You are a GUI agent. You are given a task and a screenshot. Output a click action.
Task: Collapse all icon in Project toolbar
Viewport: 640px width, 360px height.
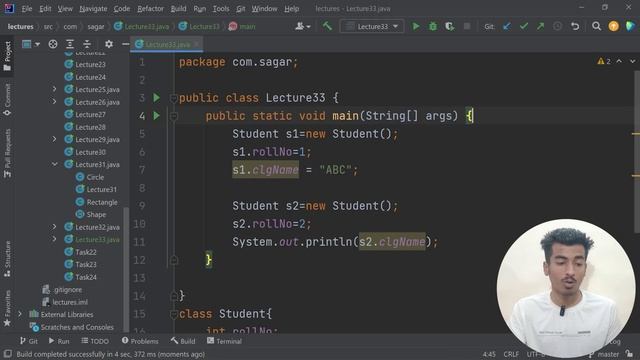point(87,44)
